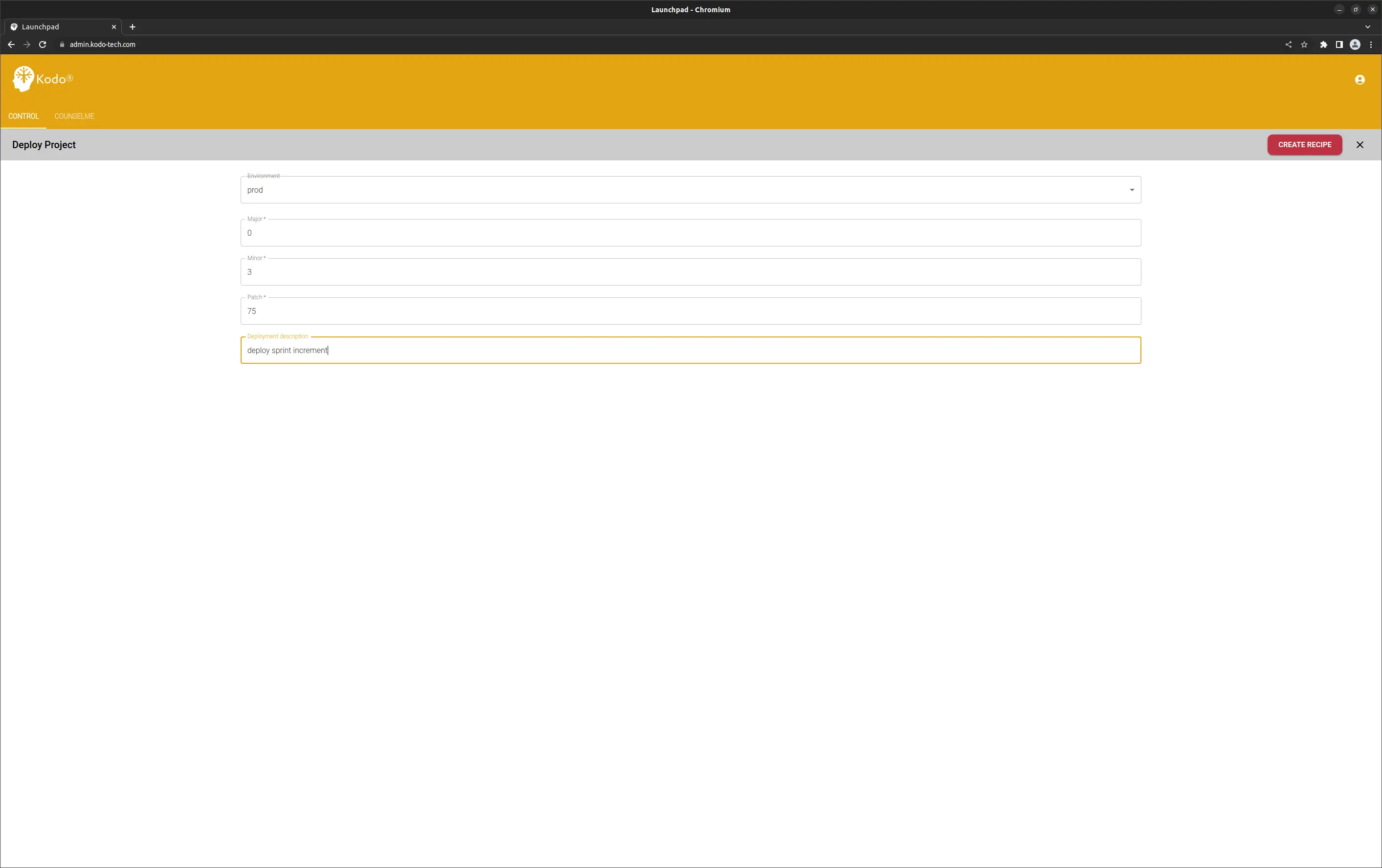Focus the Deployment description field
This screenshot has height=868, width=1382.
pyautogui.click(x=691, y=350)
